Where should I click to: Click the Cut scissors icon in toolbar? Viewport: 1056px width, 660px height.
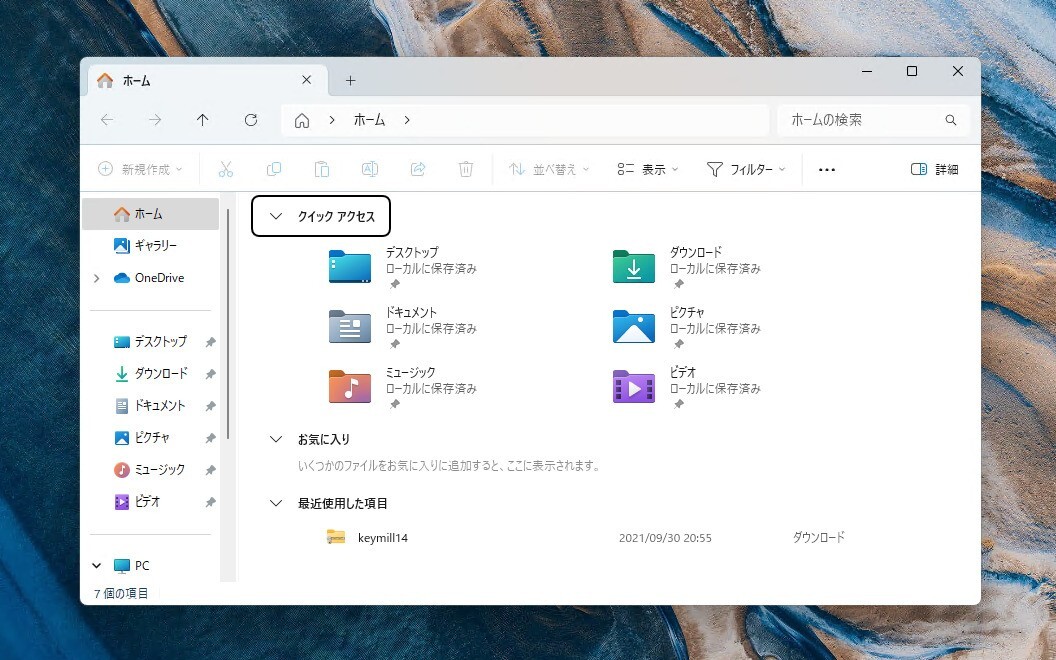(x=226, y=169)
